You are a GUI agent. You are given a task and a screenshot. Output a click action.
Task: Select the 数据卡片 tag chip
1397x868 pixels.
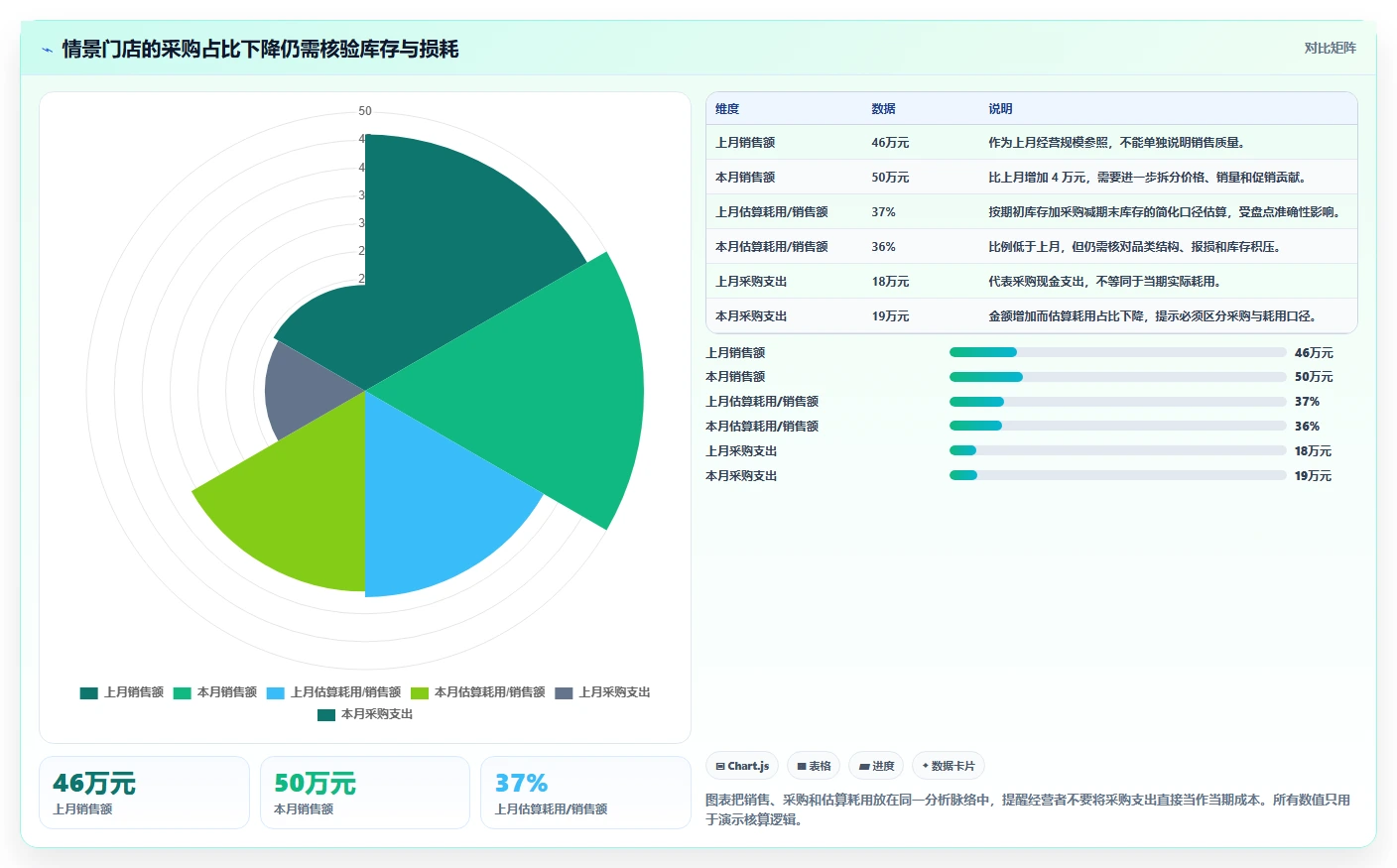pos(949,766)
